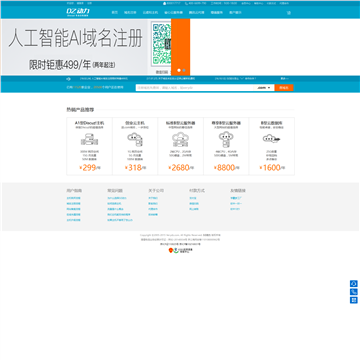Open first link under 用户指南 footer column

pyautogui.click(x=73, y=198)
